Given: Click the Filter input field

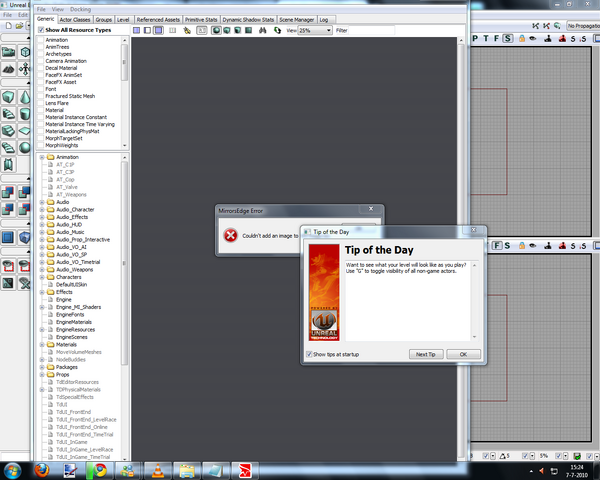Looking at the screenshot, I should tap(371, 30).
